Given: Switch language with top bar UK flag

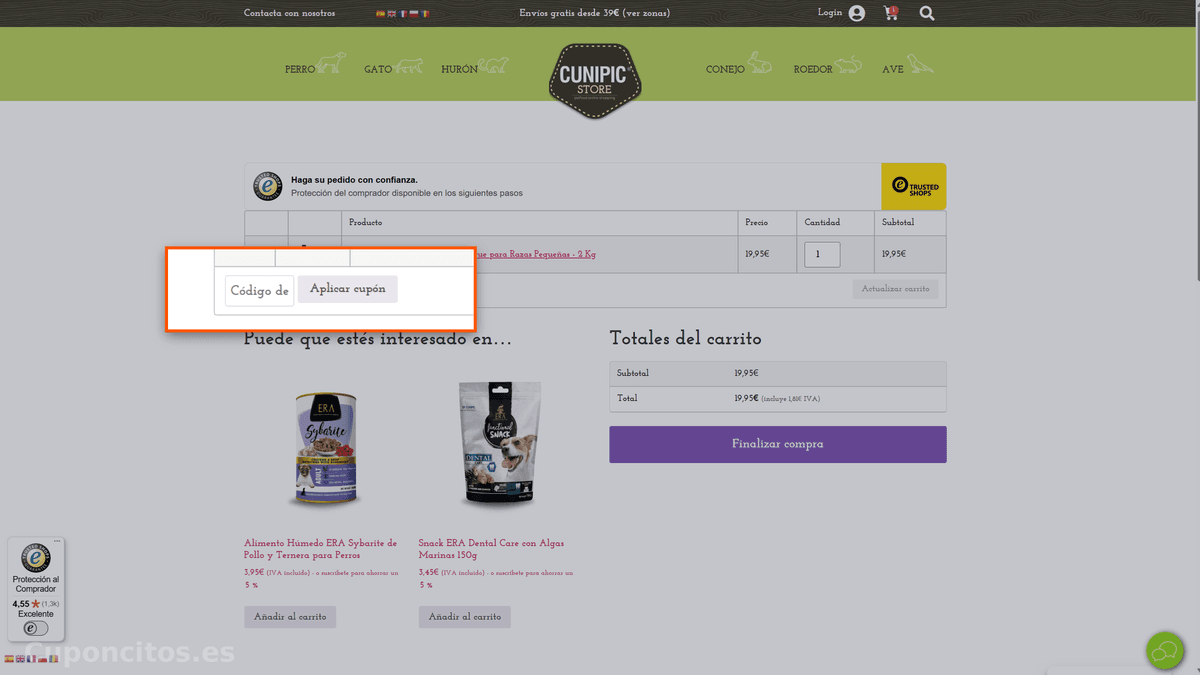Looking at the screenshot, I should [391, 14].
